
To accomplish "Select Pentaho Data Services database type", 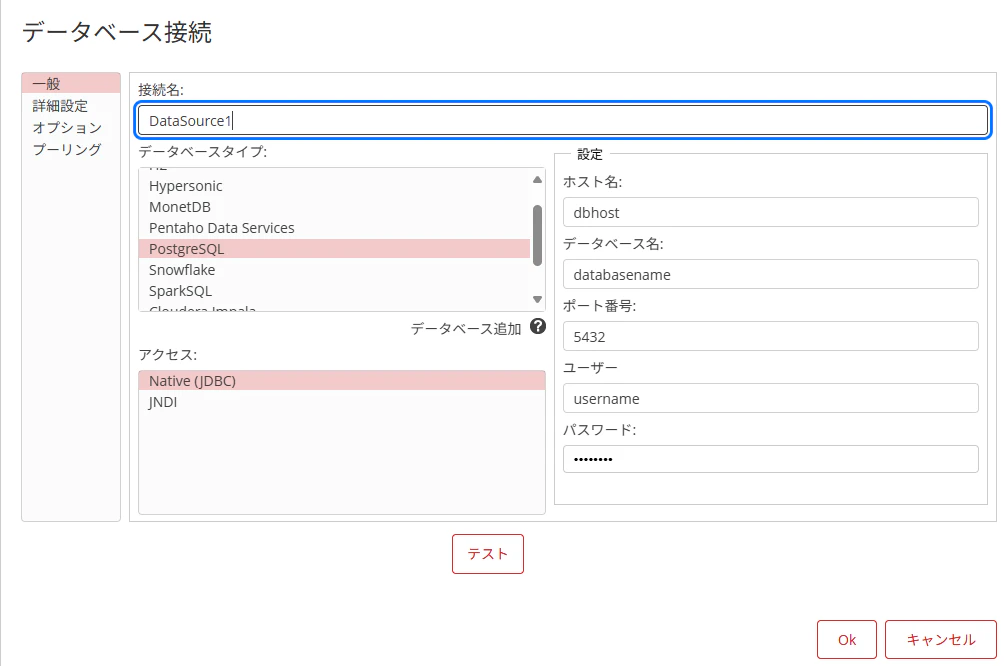I will 334,228.
